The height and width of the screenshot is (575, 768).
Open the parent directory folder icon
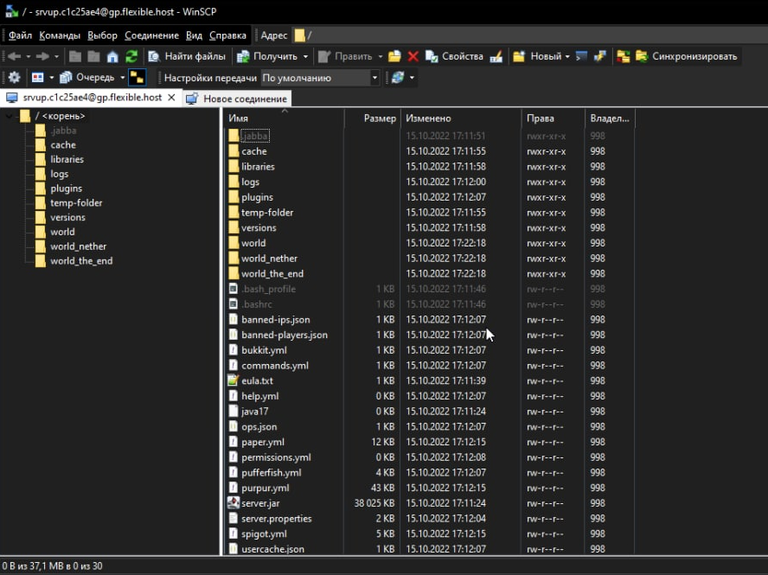point(75,56)
